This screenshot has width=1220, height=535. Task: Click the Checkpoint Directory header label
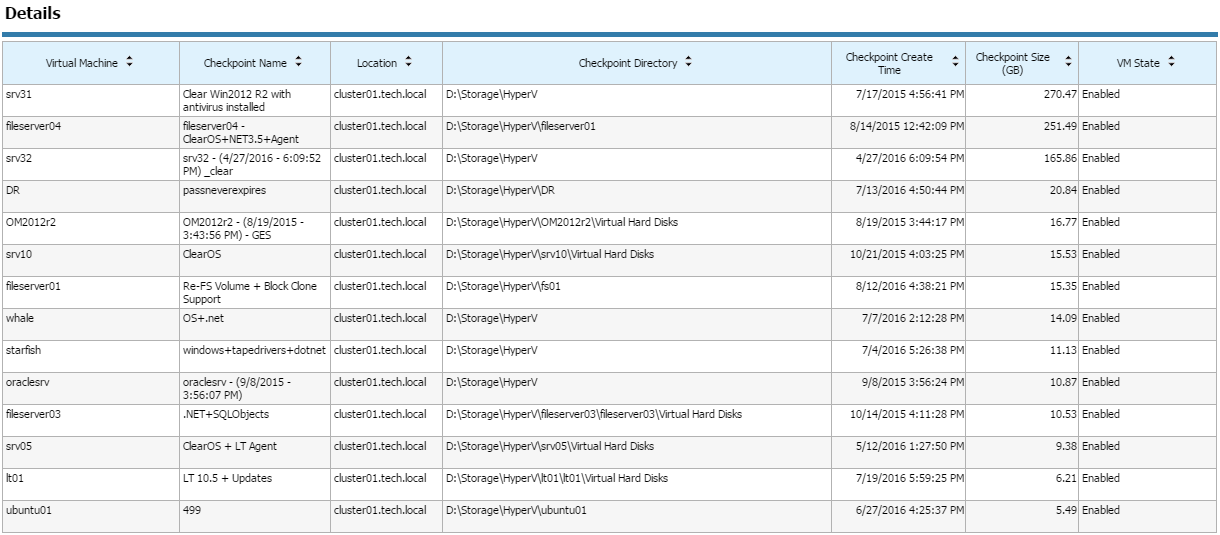click(x=628, y=63)
